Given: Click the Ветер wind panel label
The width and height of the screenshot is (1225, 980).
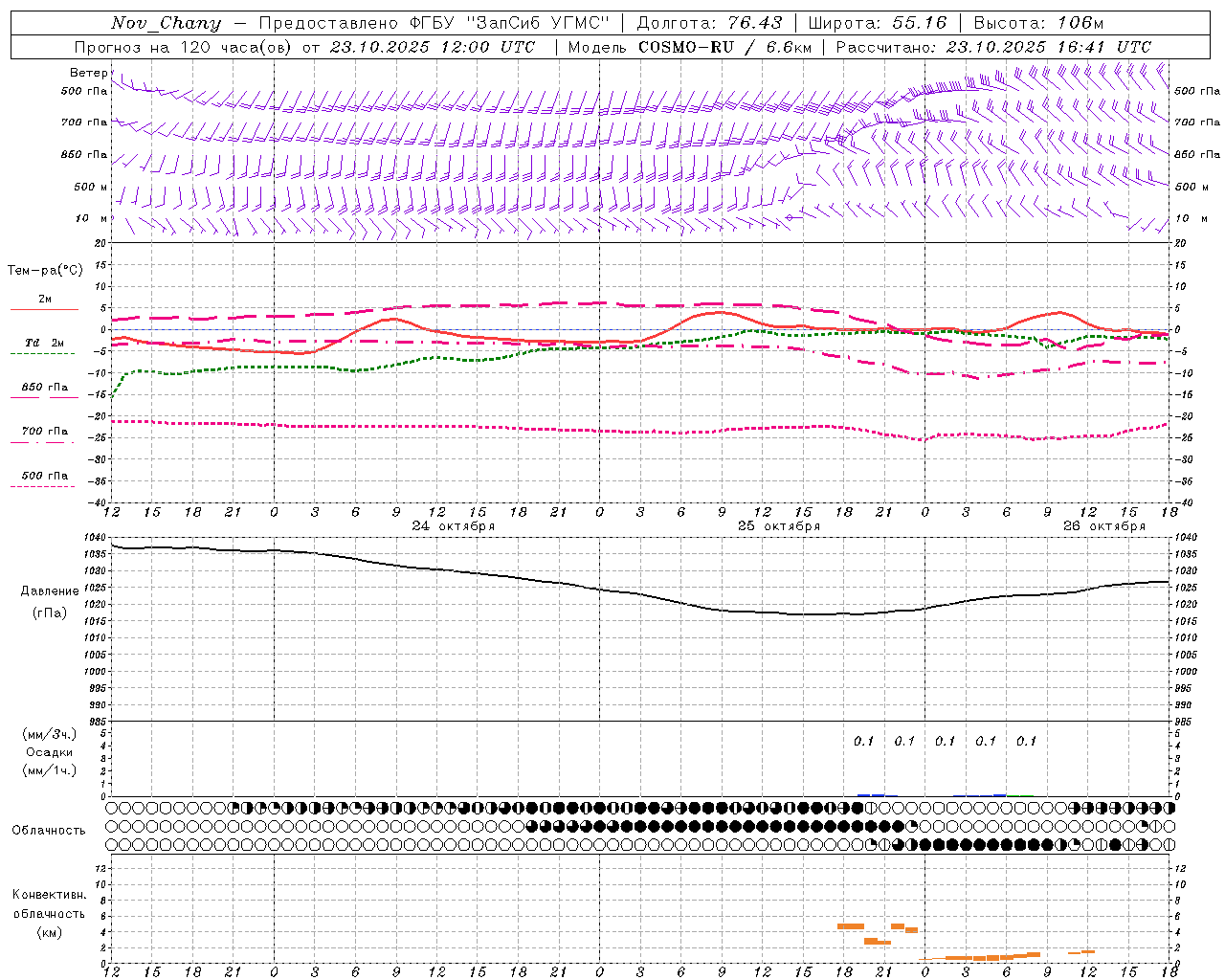Looking at the screenshot, I should [88, 73].
